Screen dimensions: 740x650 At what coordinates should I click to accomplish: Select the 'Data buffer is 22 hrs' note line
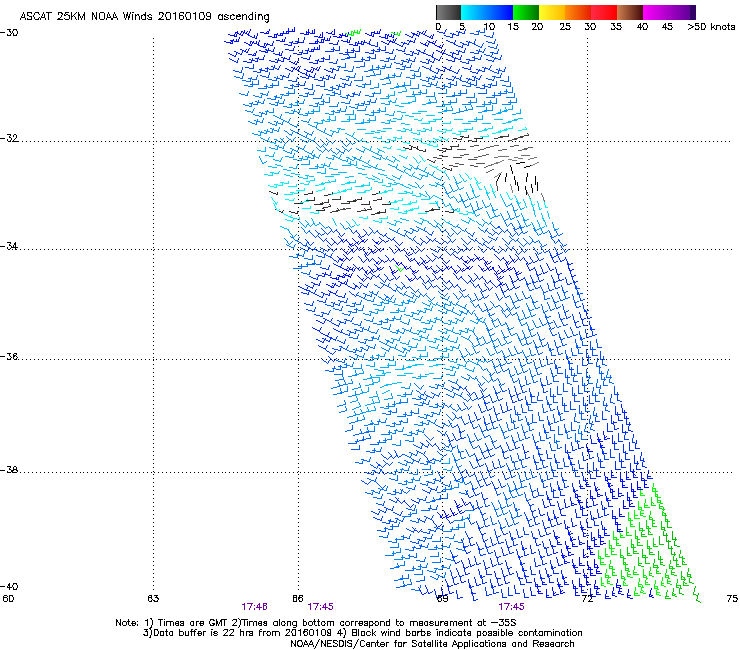click(362, 633)
